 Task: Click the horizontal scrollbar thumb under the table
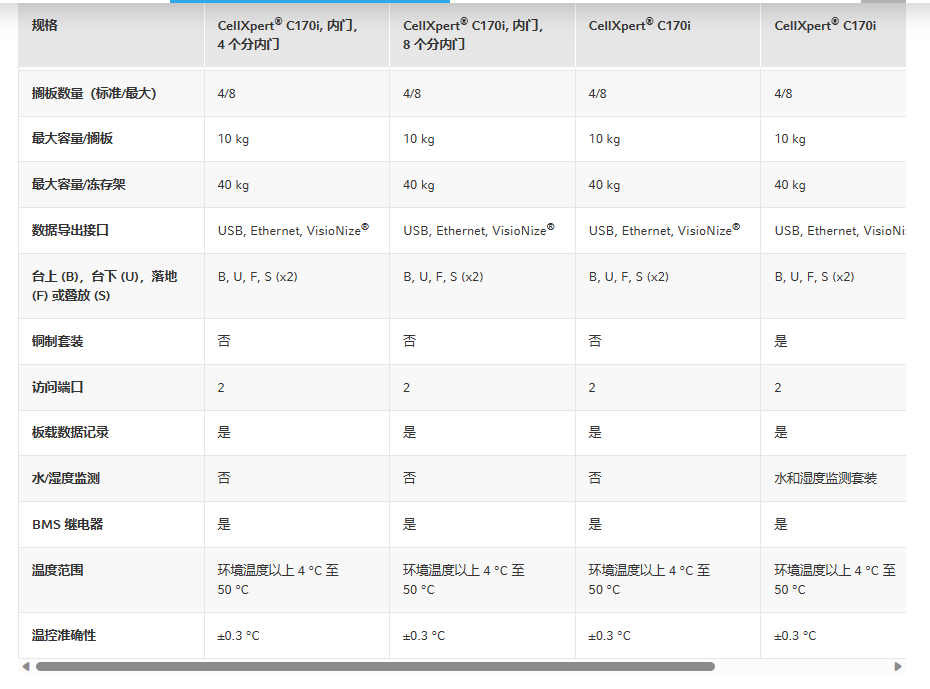(375, 666)
